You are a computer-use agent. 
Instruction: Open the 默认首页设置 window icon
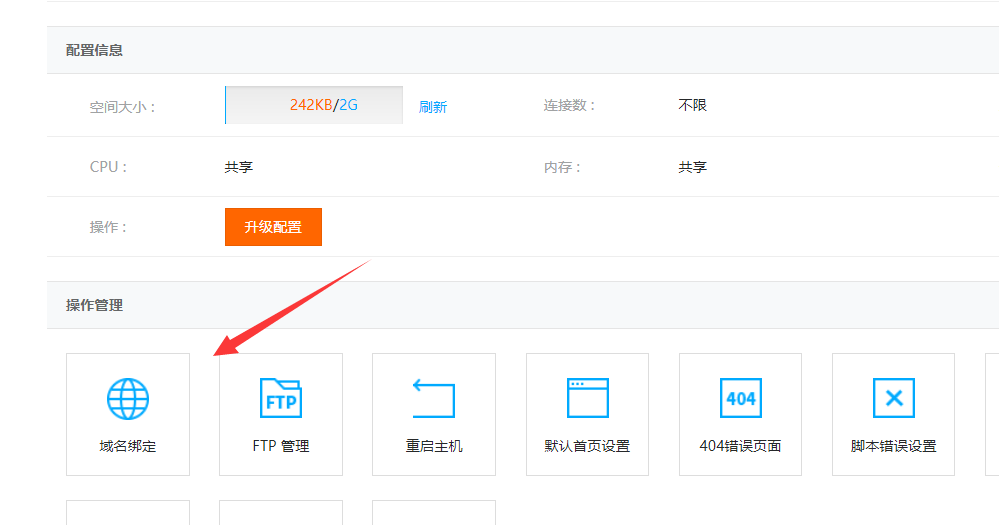pyautogui.click(x=587, y=398)
